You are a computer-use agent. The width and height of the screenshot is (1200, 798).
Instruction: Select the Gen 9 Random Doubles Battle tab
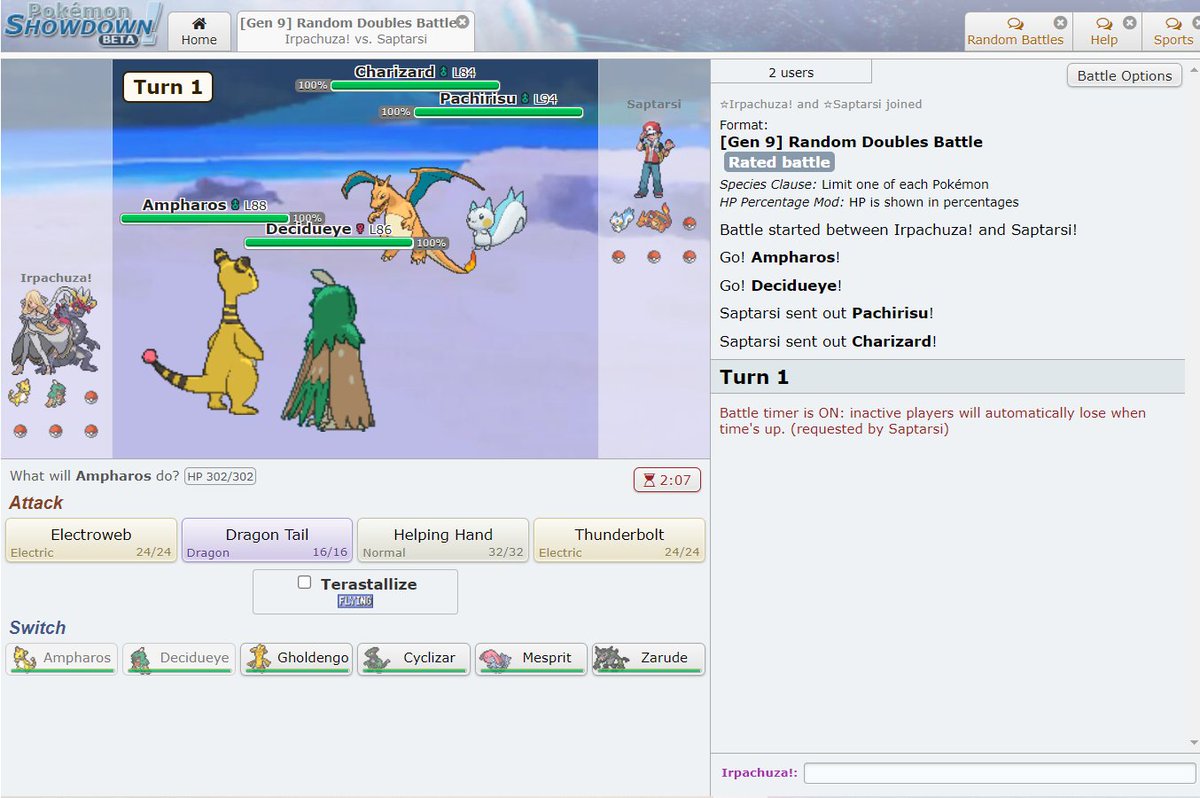pyautogui.click(x=355, y=31)
